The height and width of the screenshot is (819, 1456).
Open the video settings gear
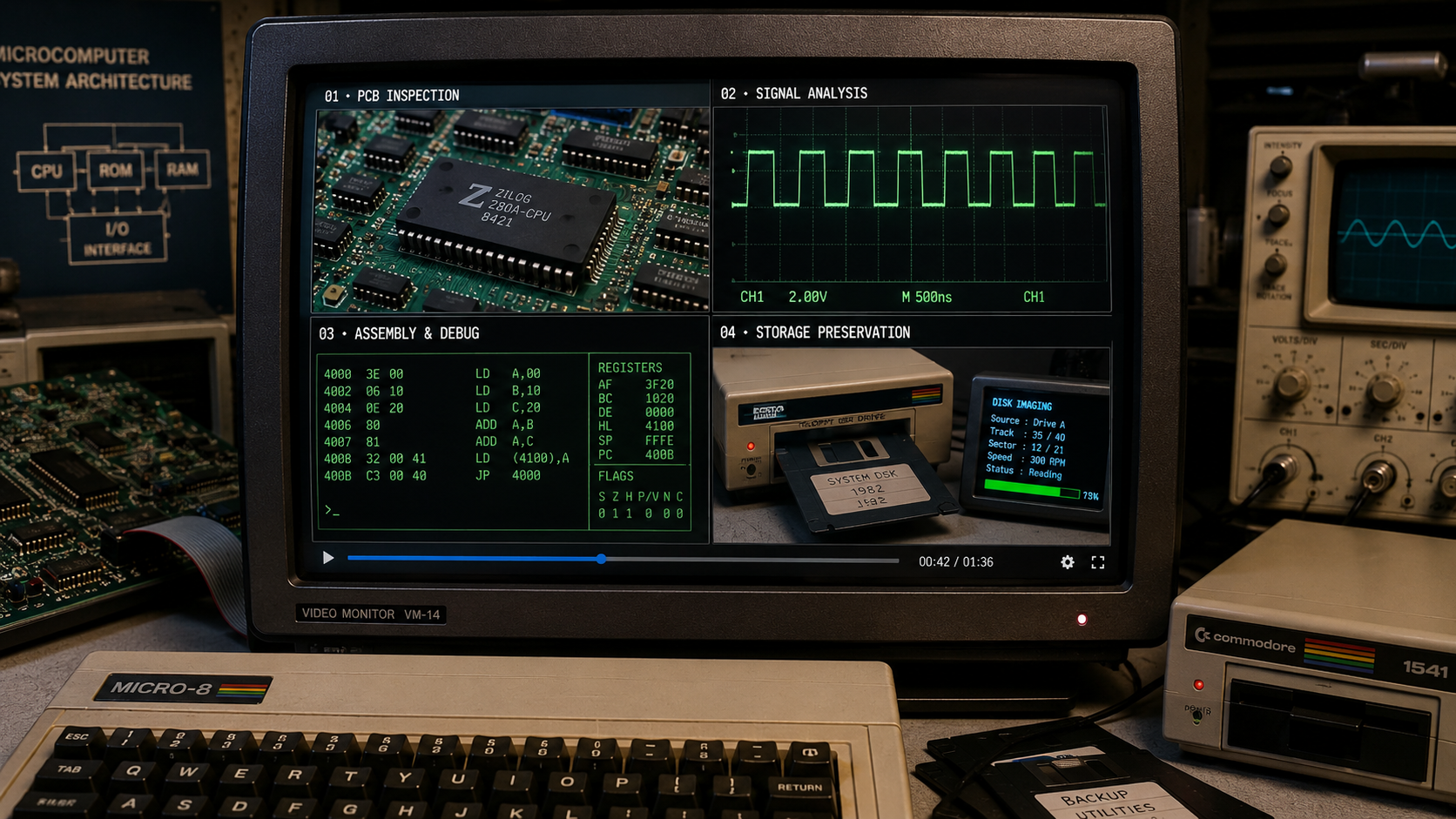tap(1068, 562)
